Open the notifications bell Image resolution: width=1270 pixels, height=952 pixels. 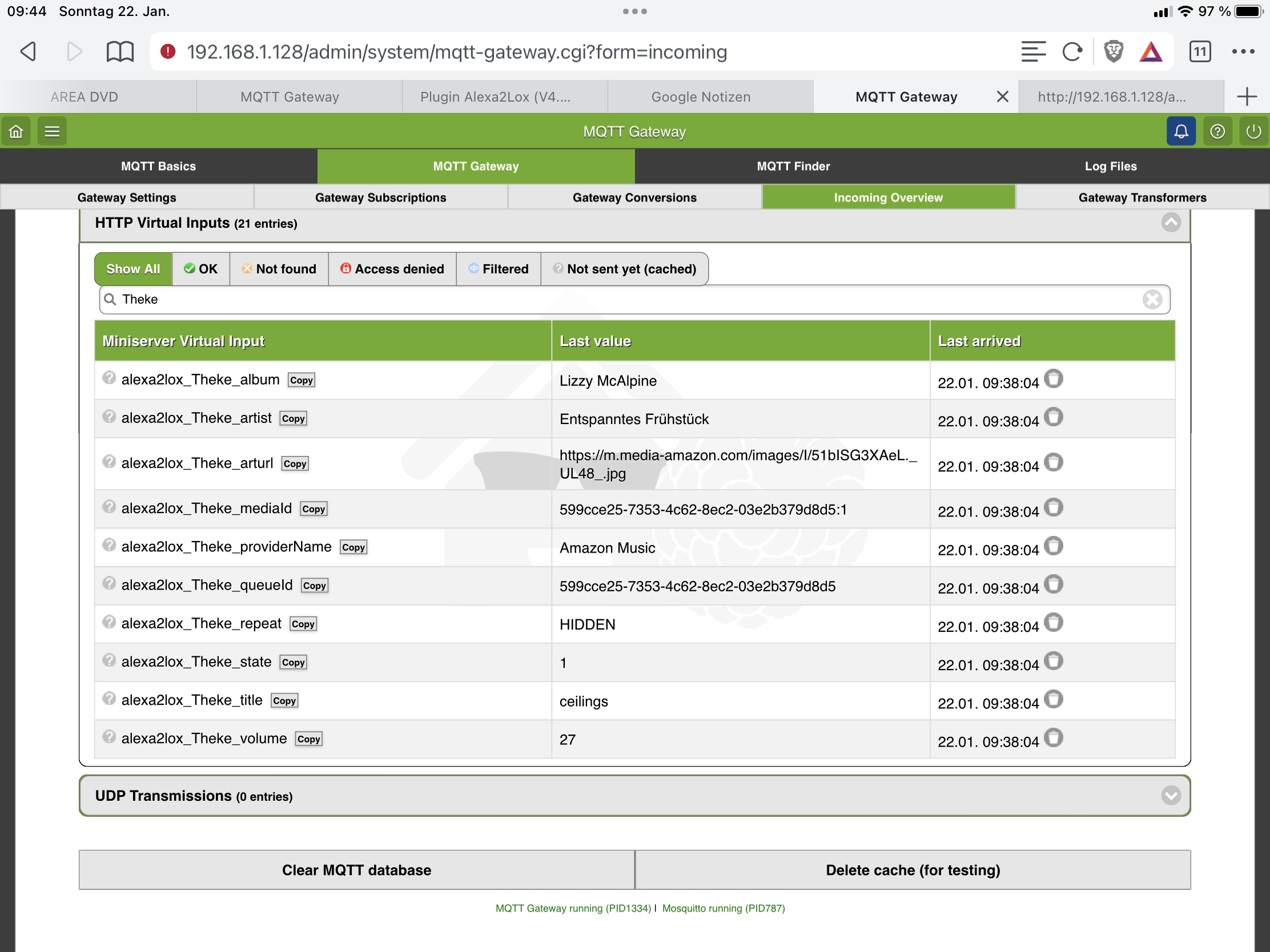1180,131
